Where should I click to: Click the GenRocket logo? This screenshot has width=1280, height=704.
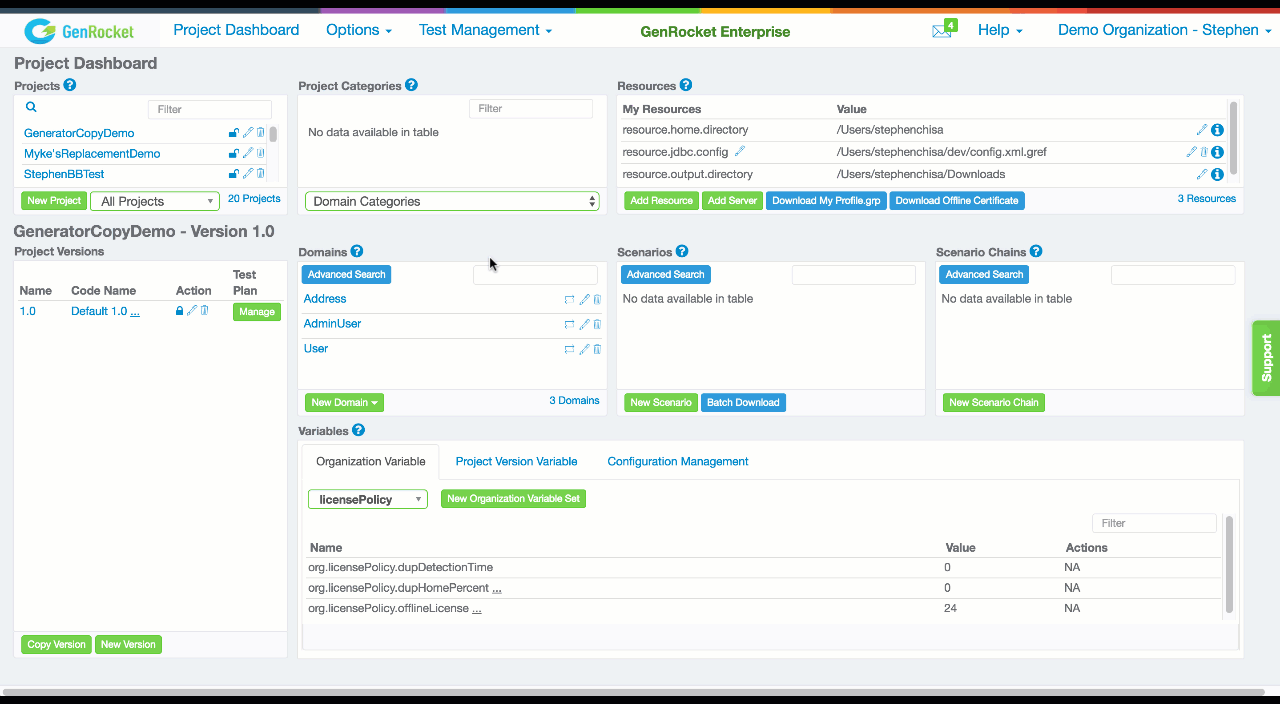(79, 31)
